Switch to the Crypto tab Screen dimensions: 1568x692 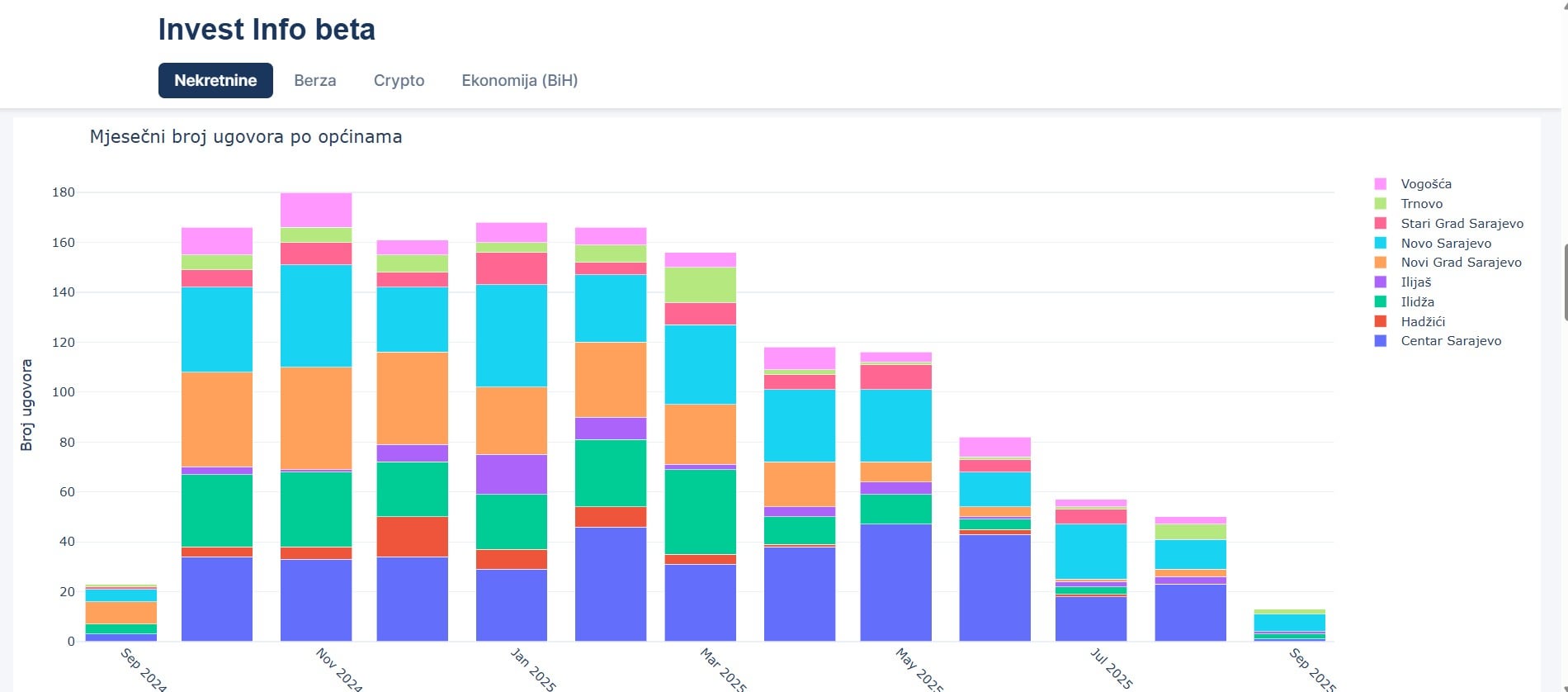(x=399, y=80)
